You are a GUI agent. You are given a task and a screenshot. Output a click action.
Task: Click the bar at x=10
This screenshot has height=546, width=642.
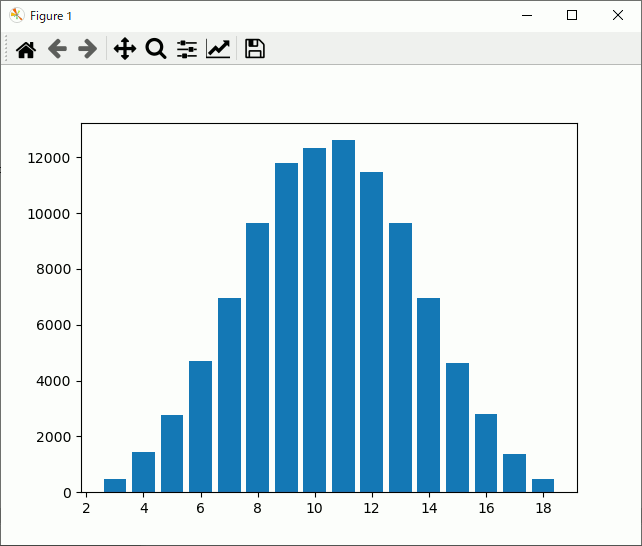[x=314, y=320]
